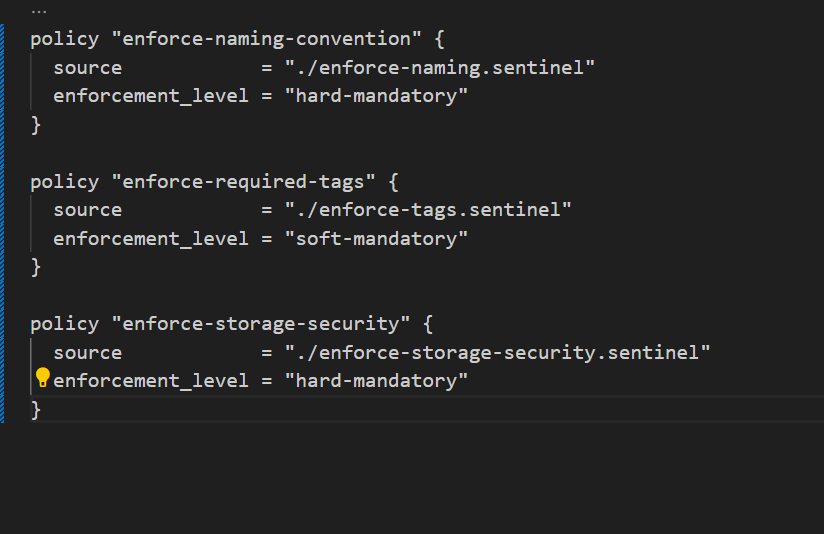
Task: Click the "enforce-storage-security" policy name
Action: coord(261,324)
